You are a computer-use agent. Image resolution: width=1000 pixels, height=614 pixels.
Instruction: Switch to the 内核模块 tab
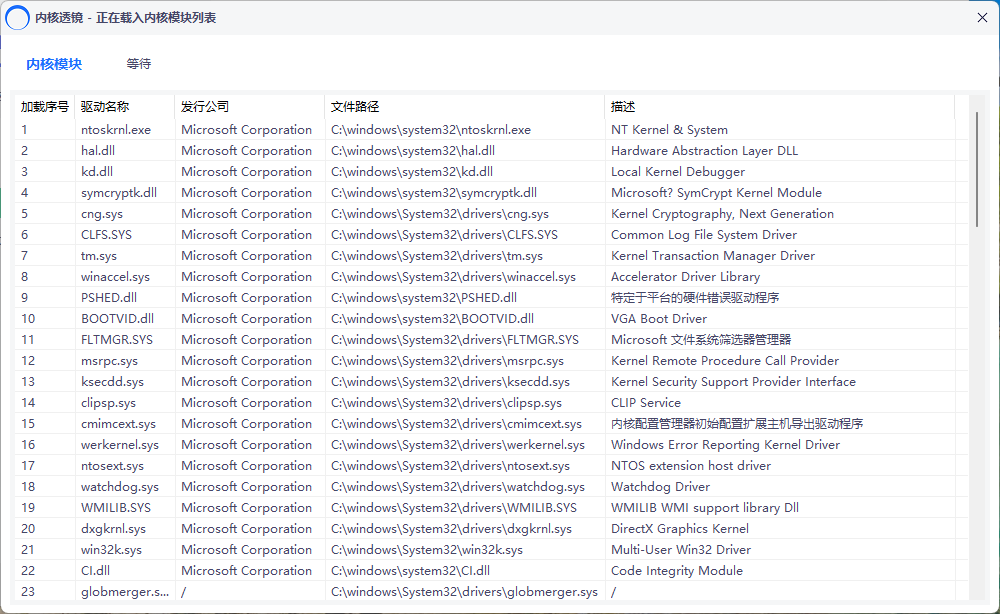[x=53, y=62]
